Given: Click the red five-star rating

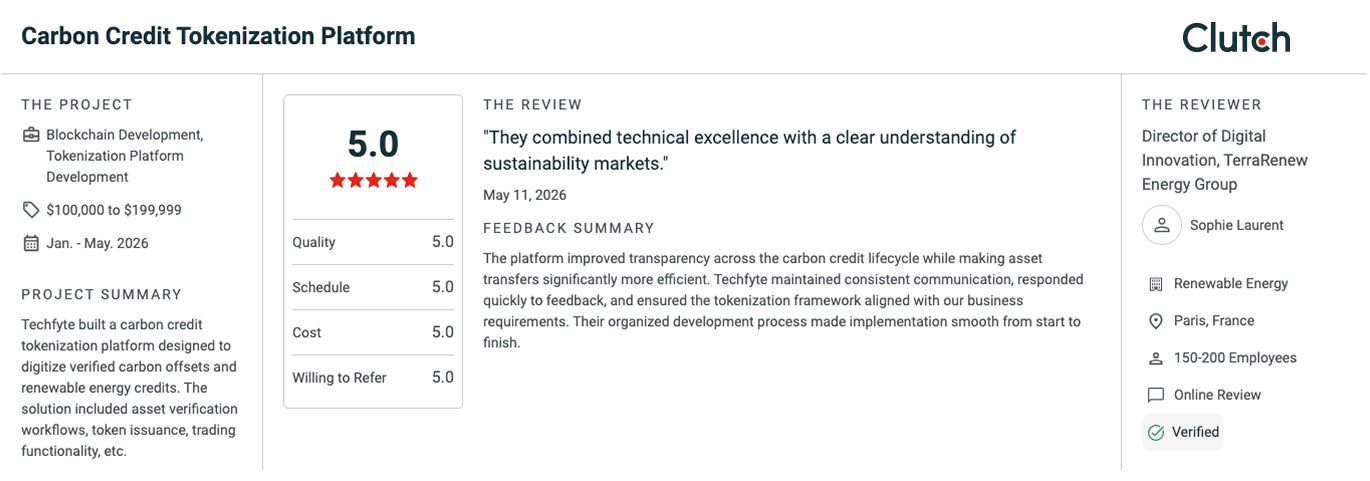Looking at the screenshot, I should (x=373, y=180).
